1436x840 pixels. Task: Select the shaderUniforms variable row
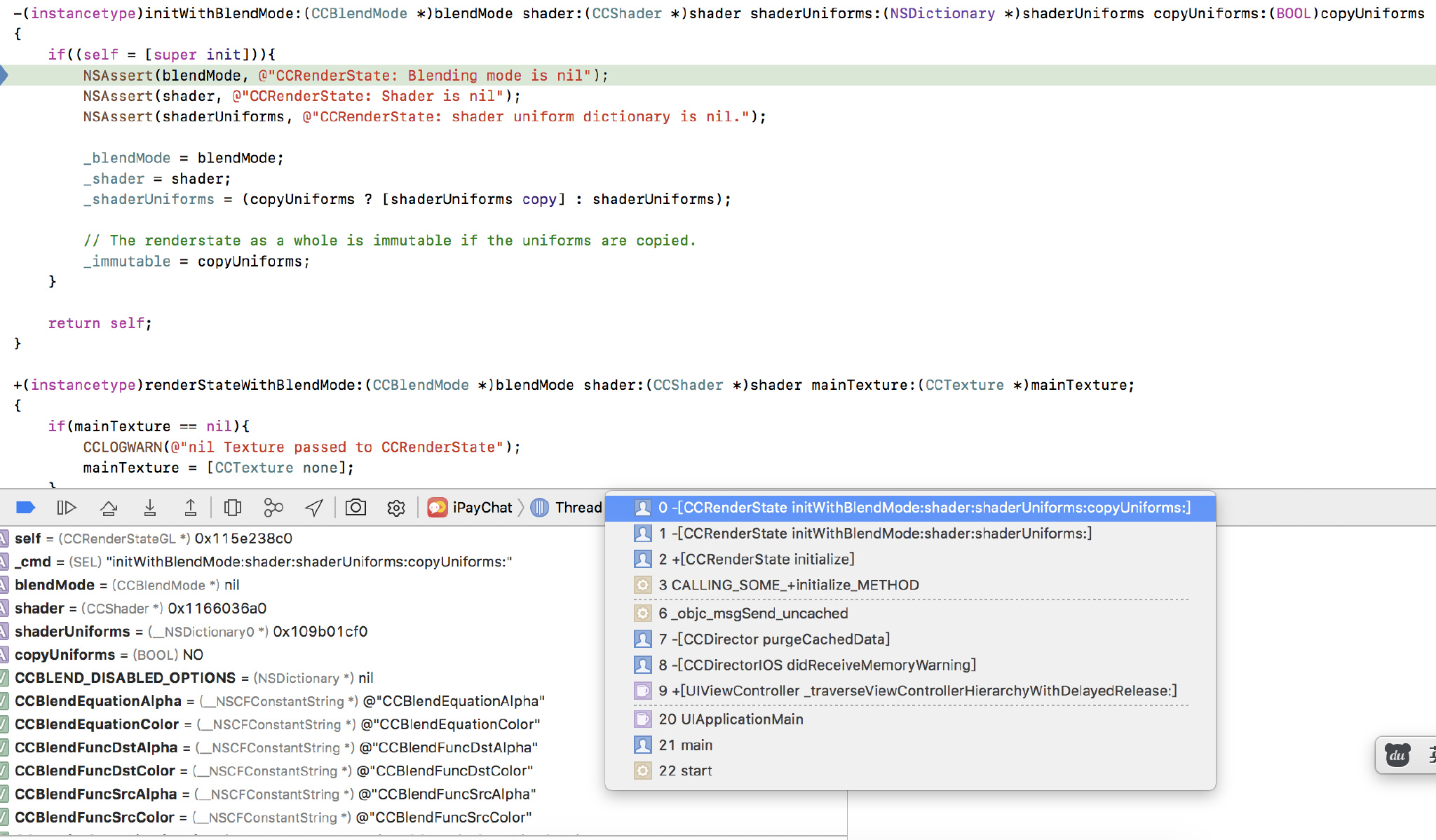point(72,631)
